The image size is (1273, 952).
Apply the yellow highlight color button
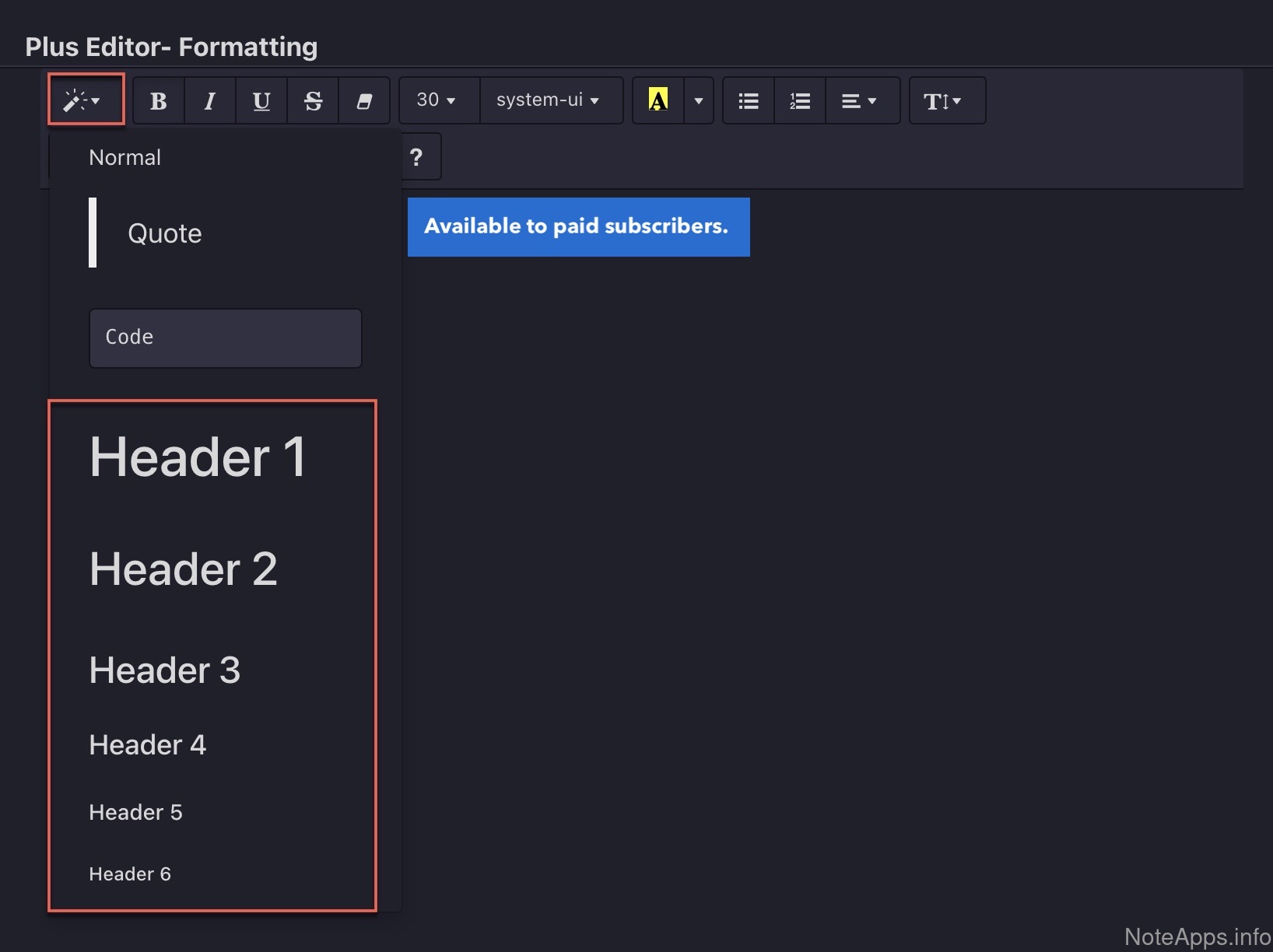658,100
